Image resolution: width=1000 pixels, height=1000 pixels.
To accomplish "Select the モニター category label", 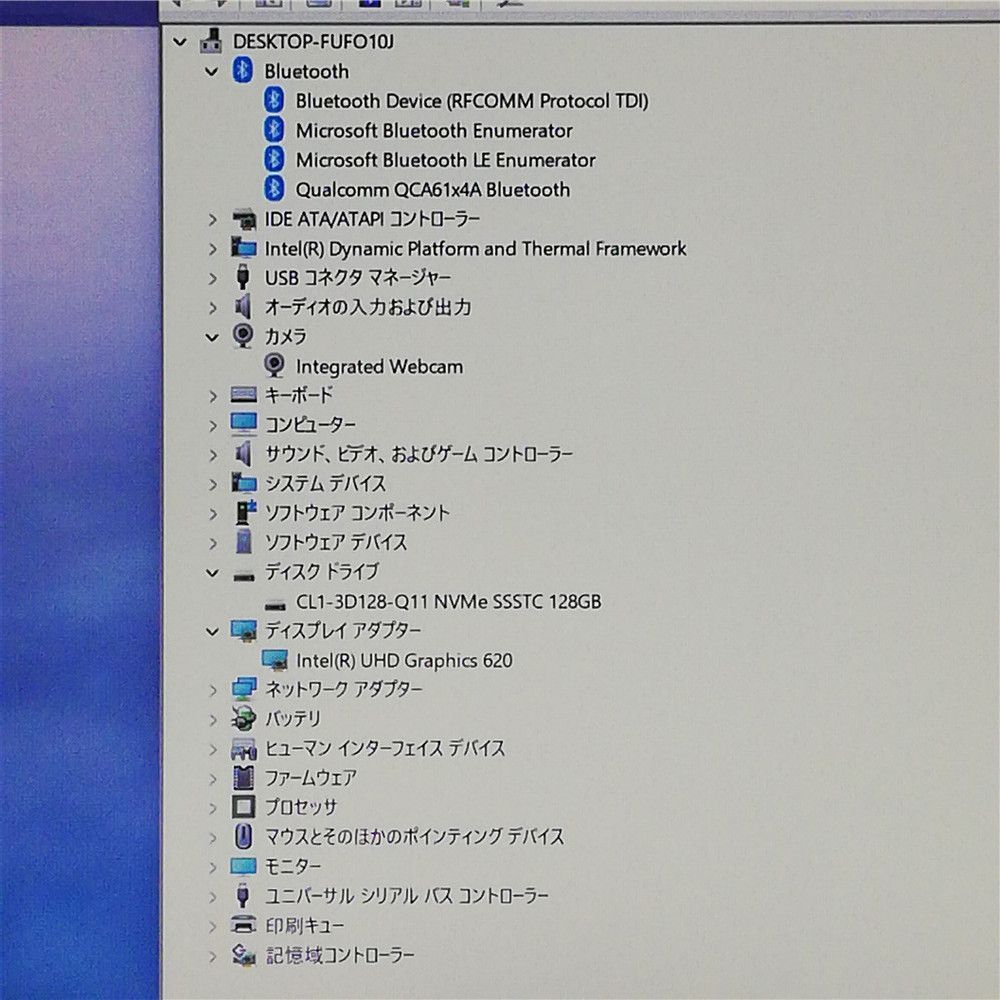I will point(293,867).
